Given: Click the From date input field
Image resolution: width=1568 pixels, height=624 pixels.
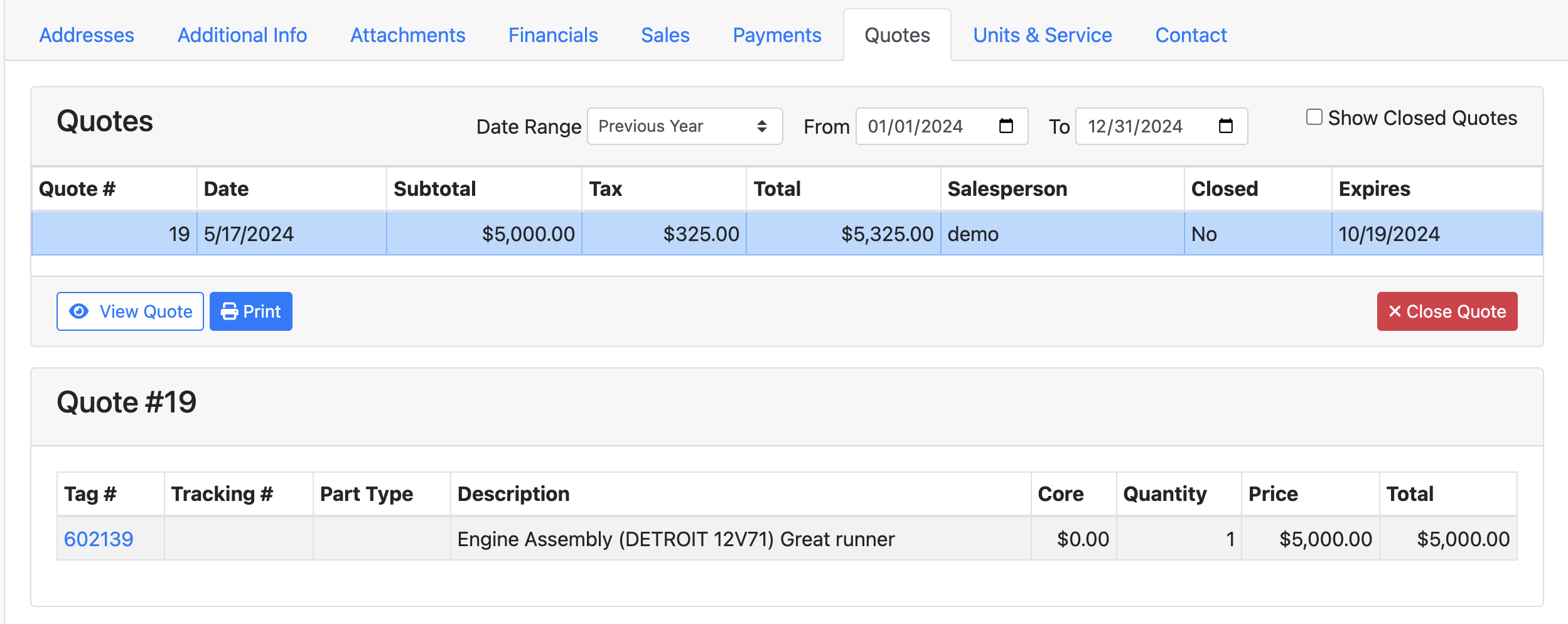Looking at the screenshot, I should point(923,126).
